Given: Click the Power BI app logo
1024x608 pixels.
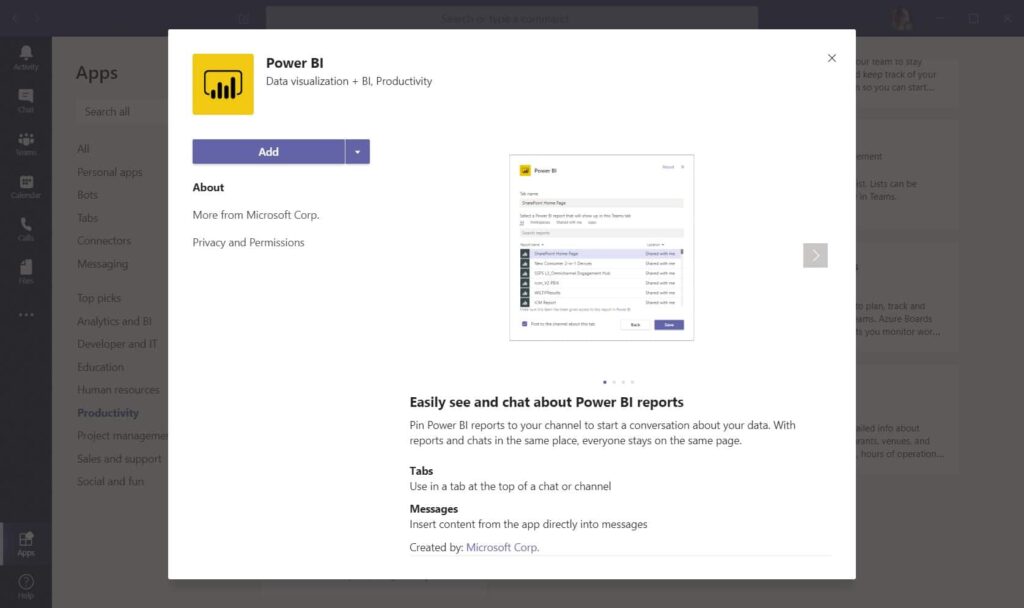Looking at the screenshot, I should [x=223, y=84].
